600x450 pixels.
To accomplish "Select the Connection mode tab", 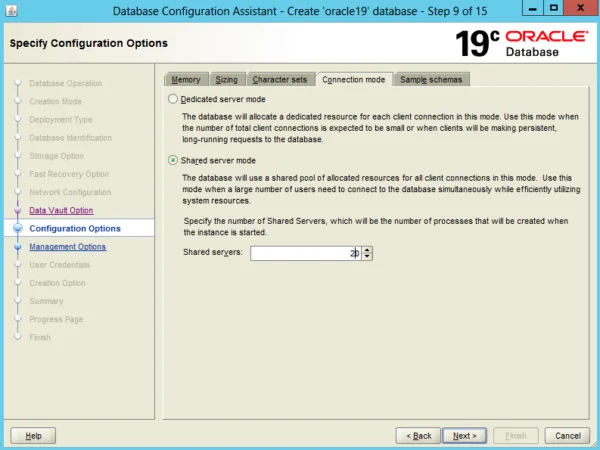I will click(x=354, y=80).
